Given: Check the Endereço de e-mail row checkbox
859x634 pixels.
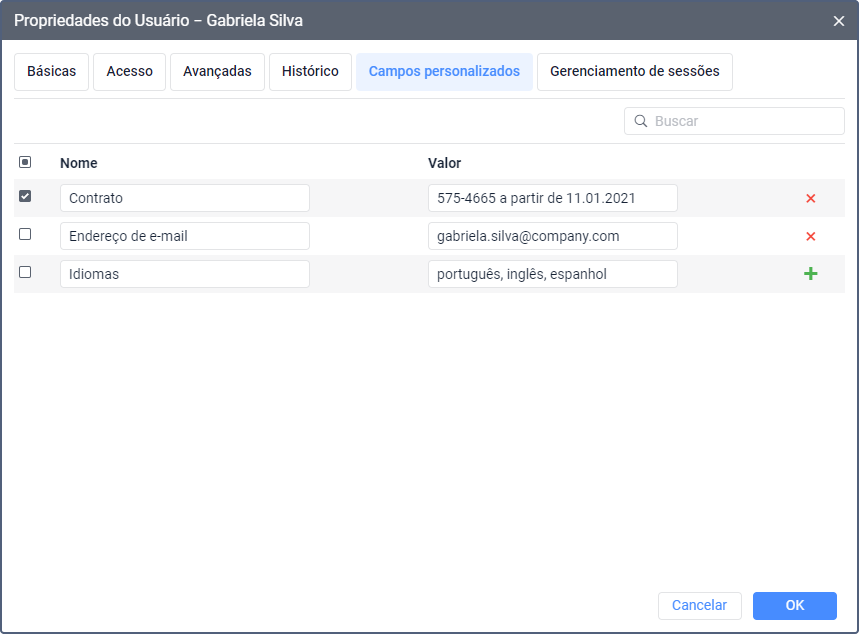Looking at the screenshot, I should click(25, 235).
